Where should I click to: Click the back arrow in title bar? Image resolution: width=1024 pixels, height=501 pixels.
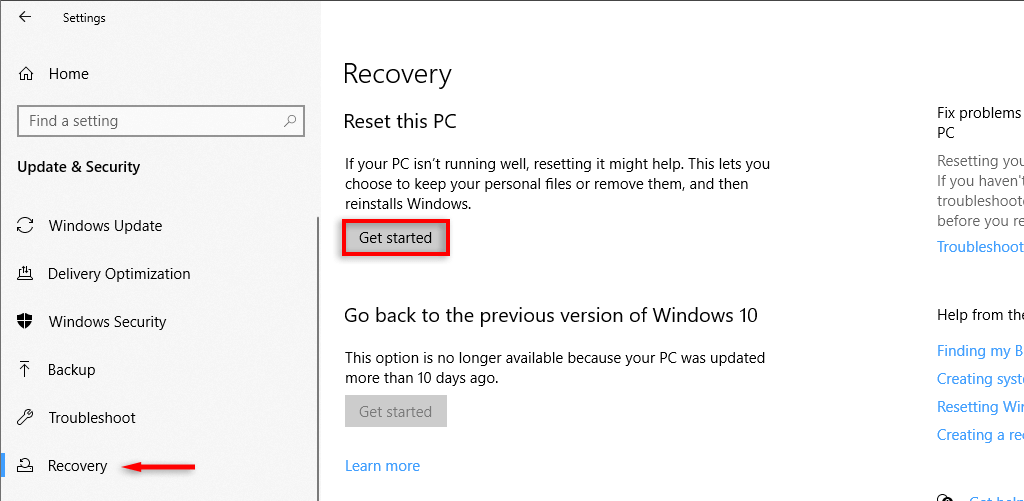[25, 17]
